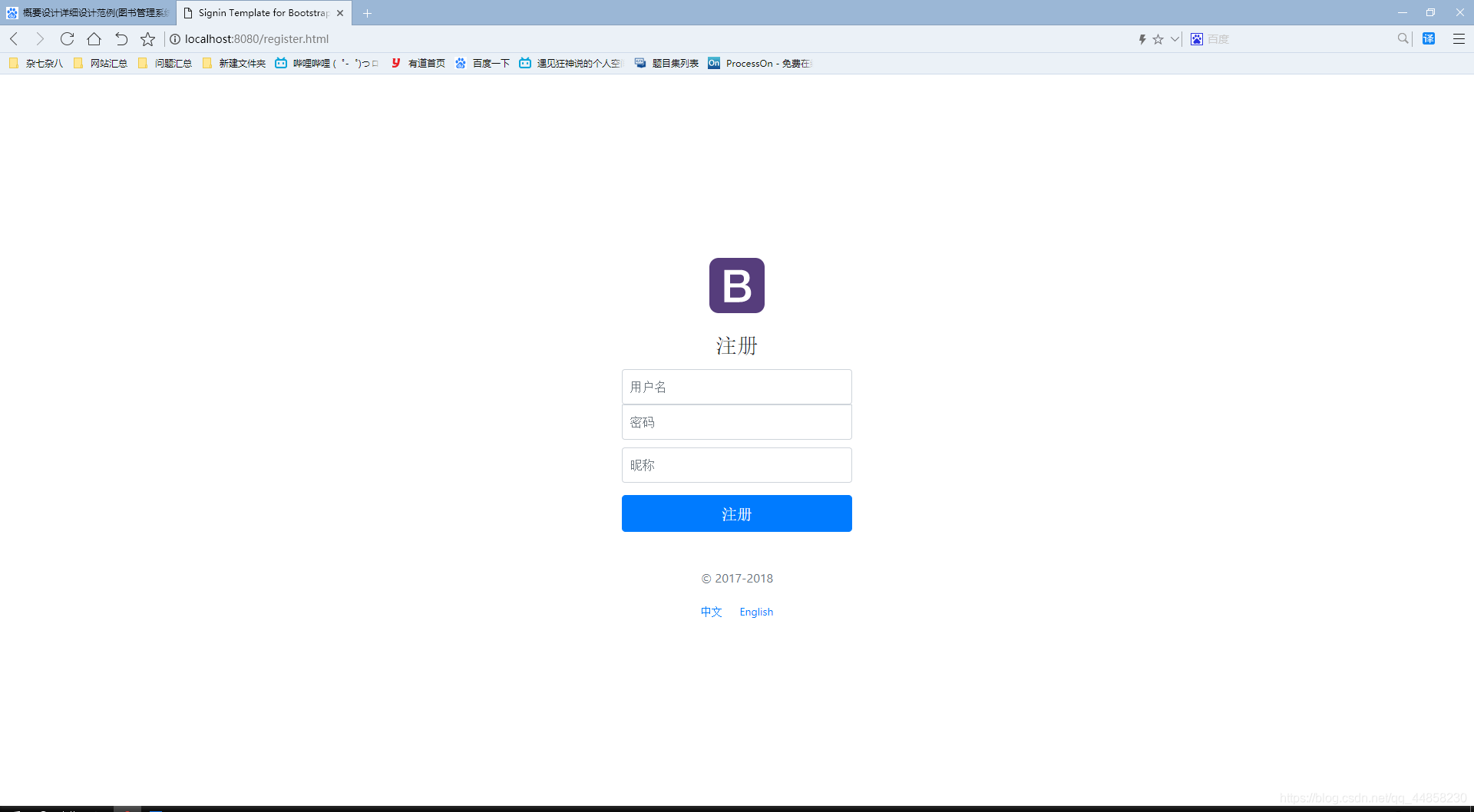Reload the register.html page

coord(68,39)
